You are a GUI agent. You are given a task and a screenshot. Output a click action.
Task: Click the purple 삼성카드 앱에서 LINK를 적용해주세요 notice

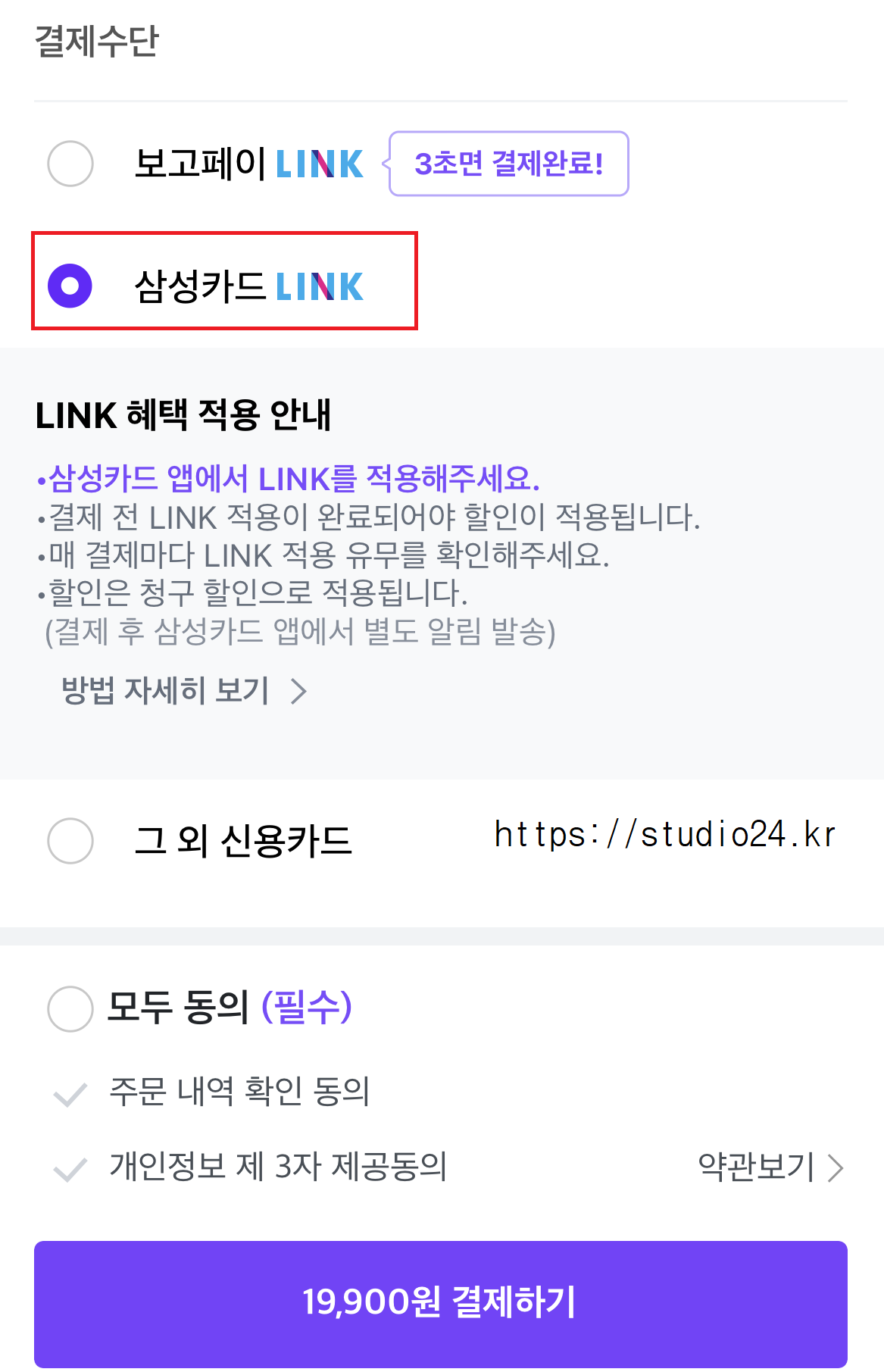[x=288, y=479]
